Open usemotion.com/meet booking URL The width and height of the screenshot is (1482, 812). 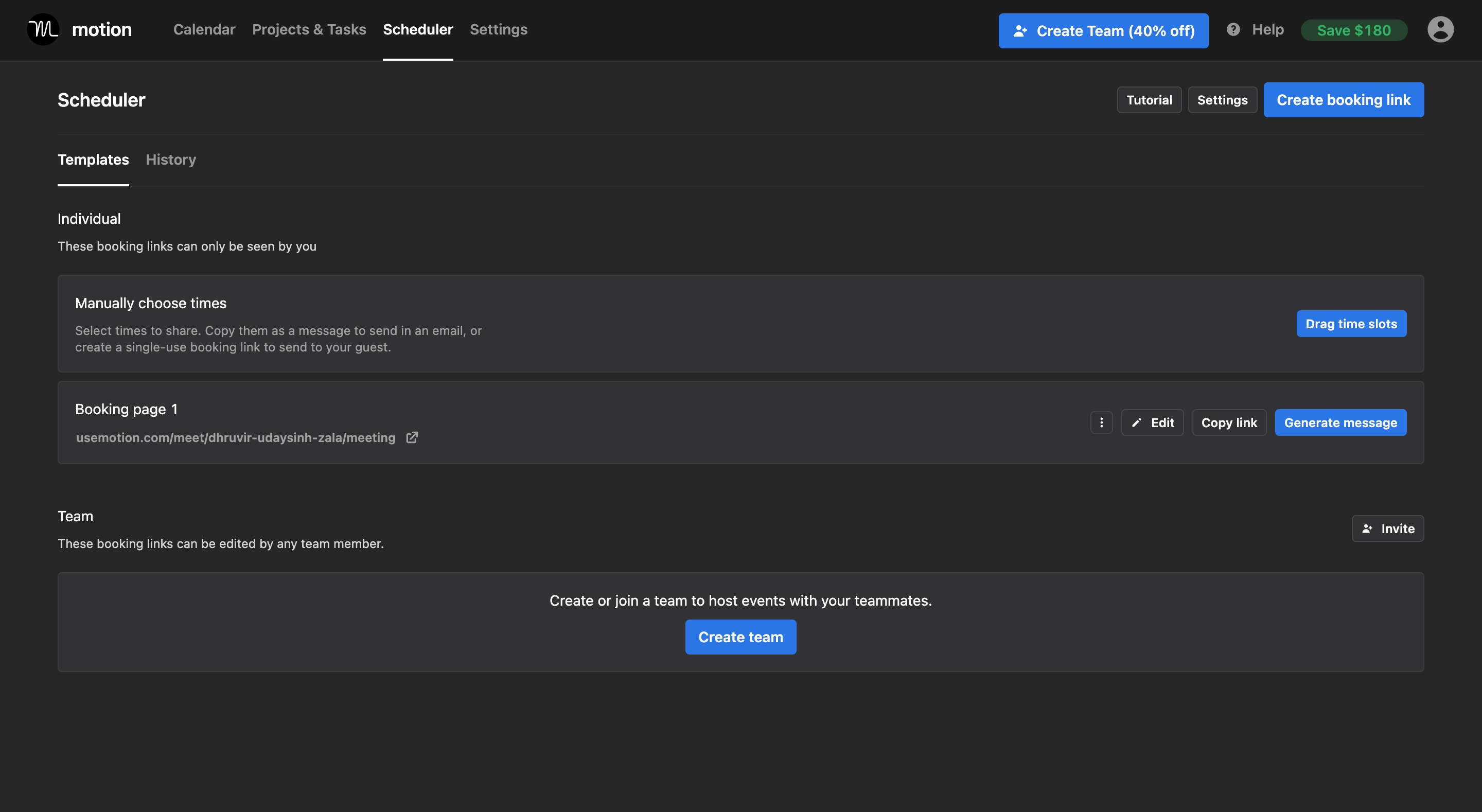236,437
